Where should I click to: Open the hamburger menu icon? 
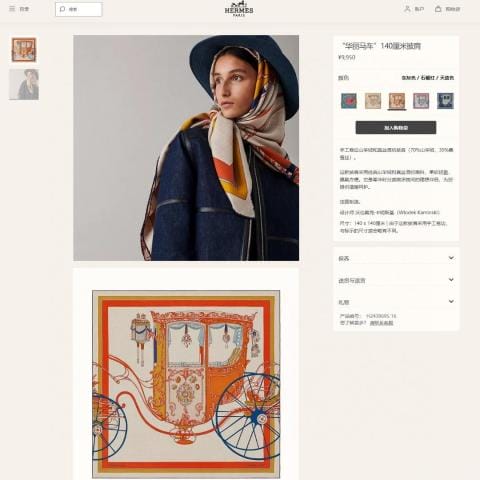[12, 9]
